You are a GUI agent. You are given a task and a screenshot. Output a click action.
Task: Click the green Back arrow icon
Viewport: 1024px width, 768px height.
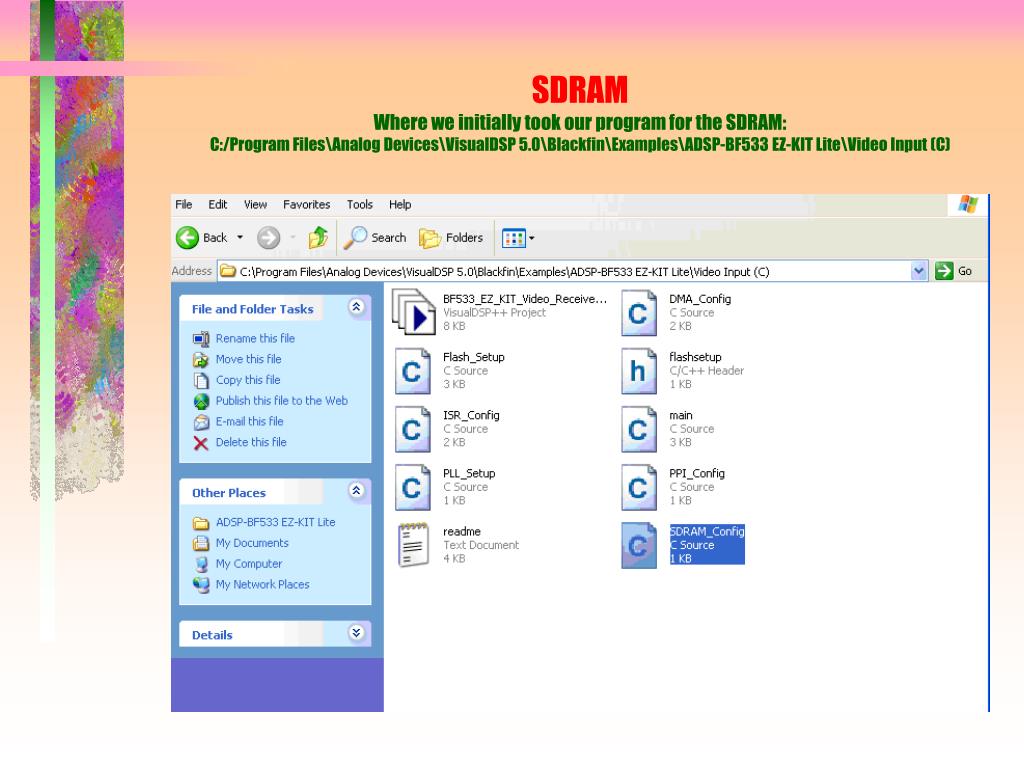tap(187, 238)
